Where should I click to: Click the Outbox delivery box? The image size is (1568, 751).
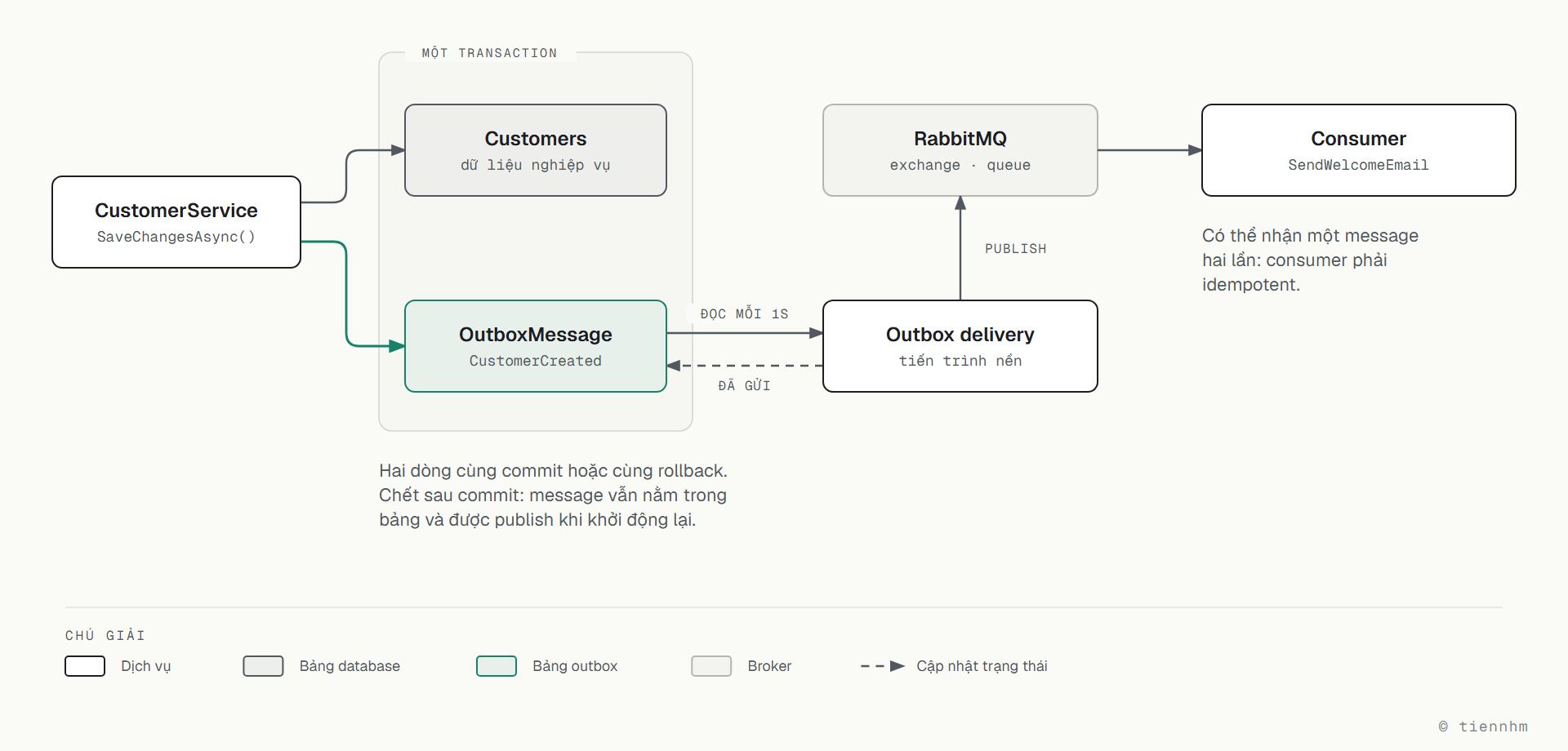(960, 346)
